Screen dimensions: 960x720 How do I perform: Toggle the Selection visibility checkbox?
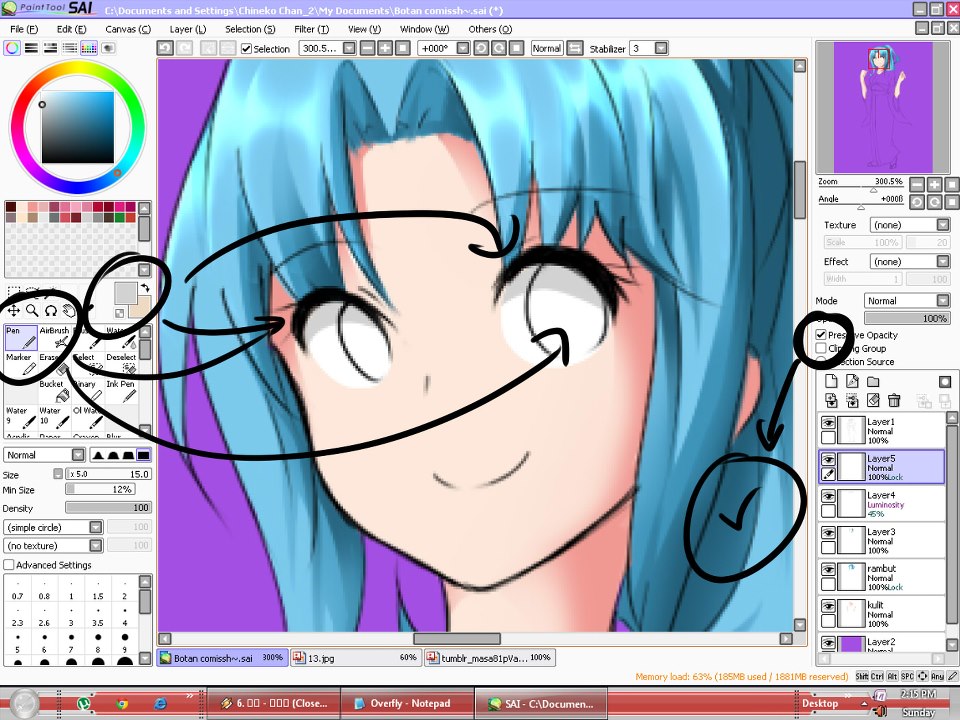[246, 48]
